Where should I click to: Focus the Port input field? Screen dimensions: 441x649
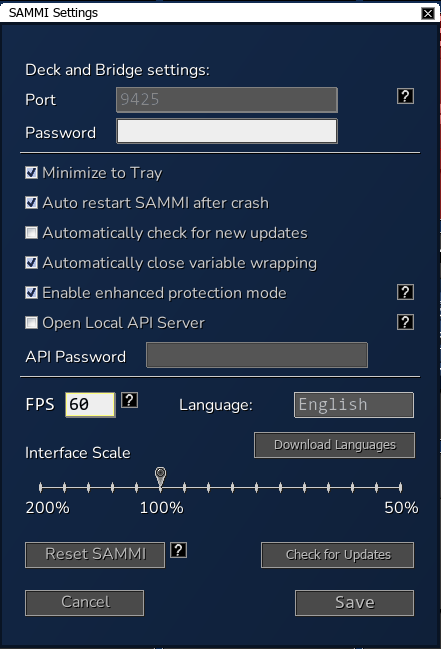pyautogui.click(x=227, y=100)
